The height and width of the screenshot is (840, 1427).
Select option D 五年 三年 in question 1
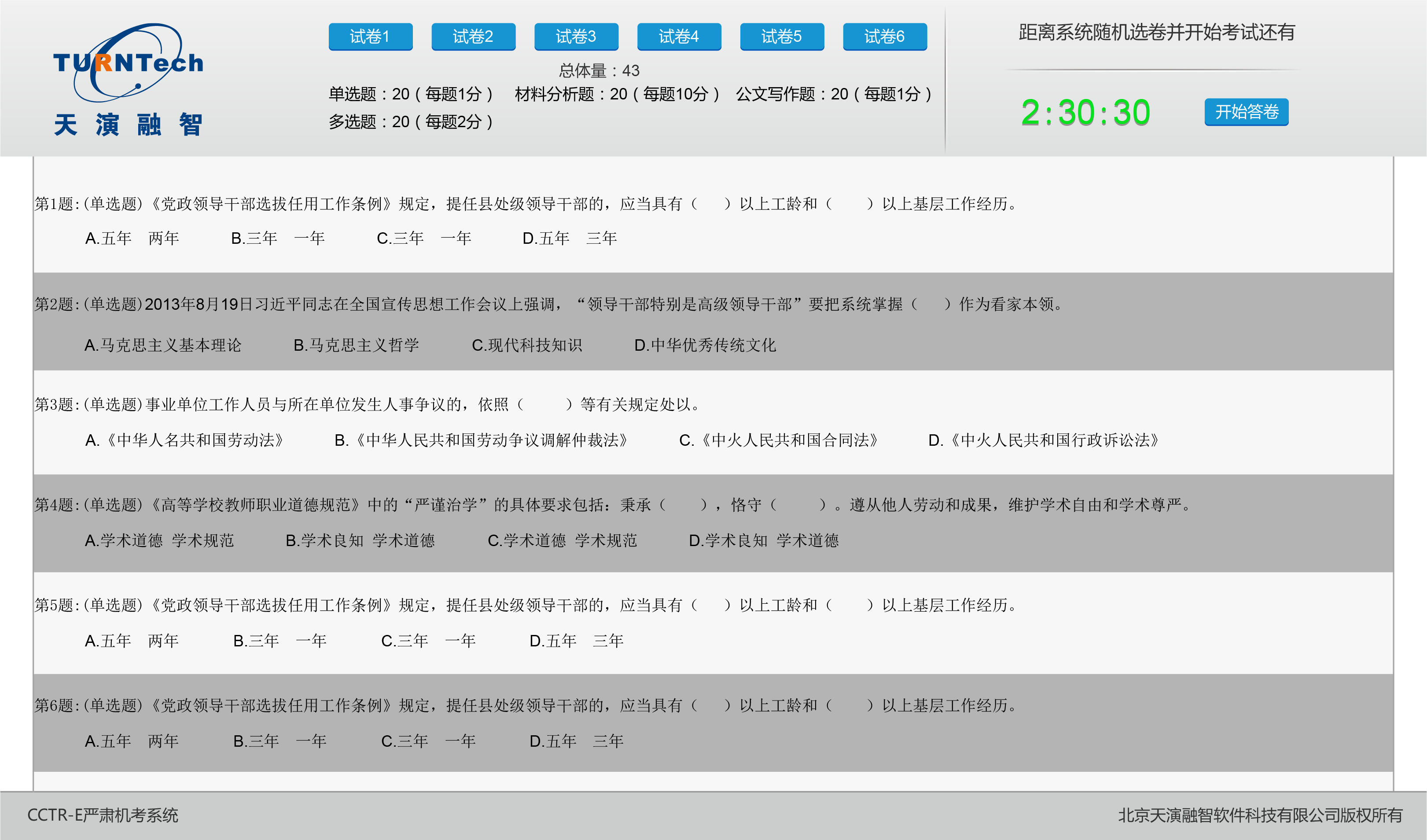point(570,238)
